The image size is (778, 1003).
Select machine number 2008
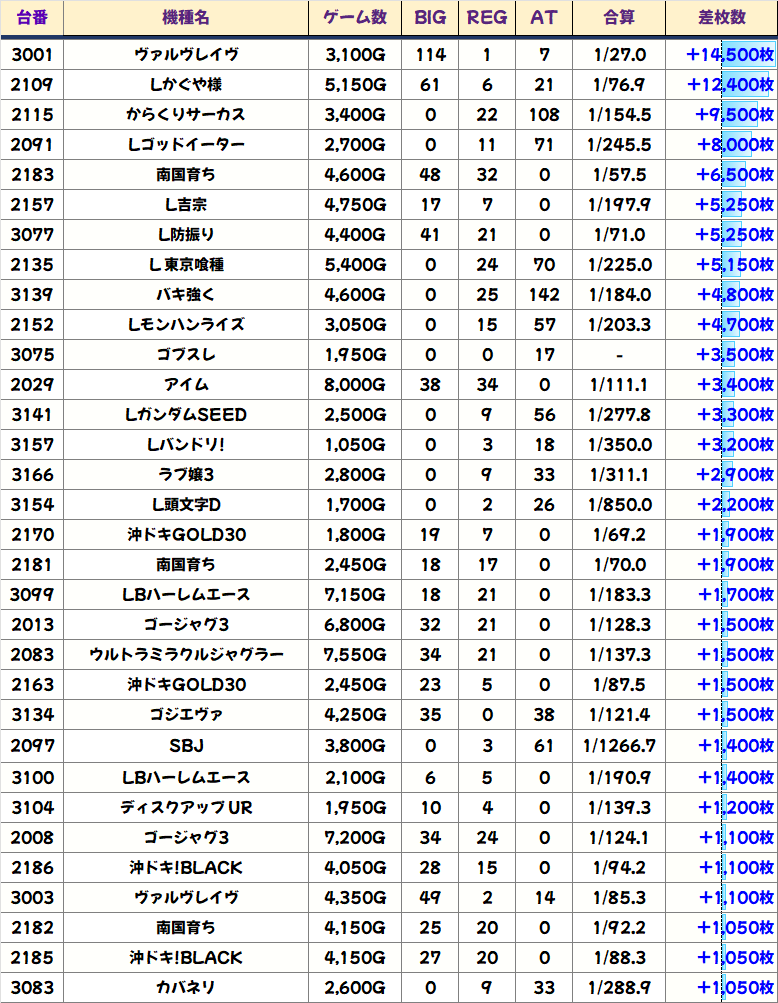32,839
